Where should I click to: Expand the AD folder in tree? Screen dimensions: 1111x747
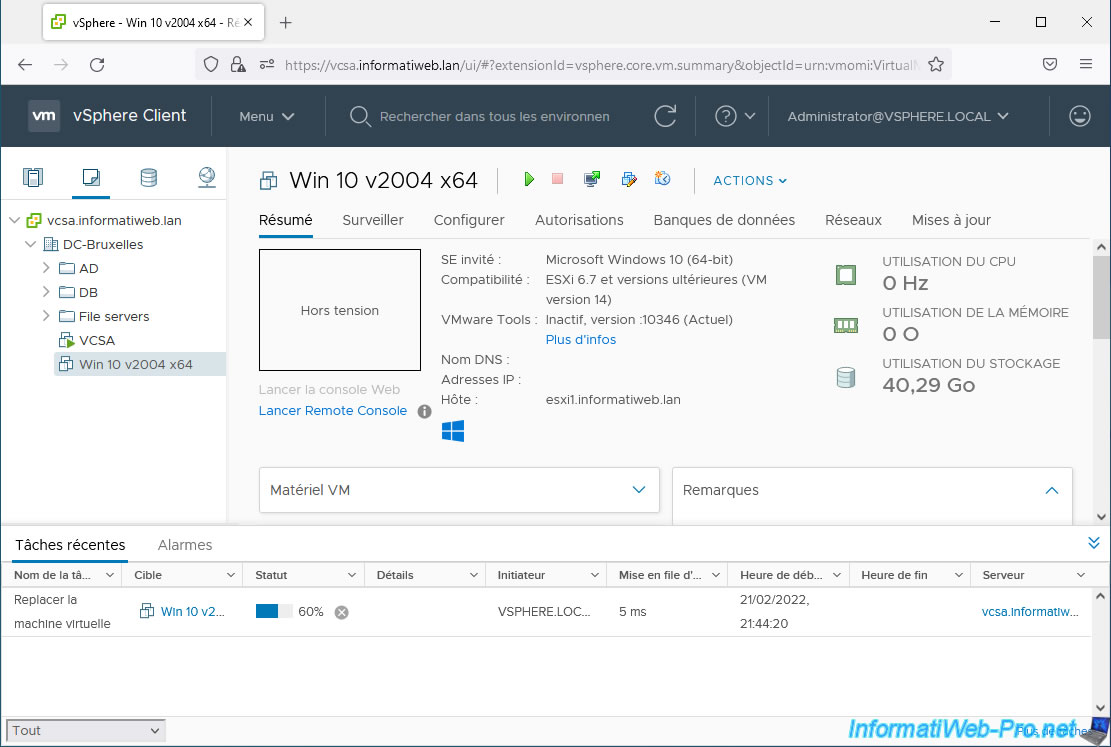point(46,268)
